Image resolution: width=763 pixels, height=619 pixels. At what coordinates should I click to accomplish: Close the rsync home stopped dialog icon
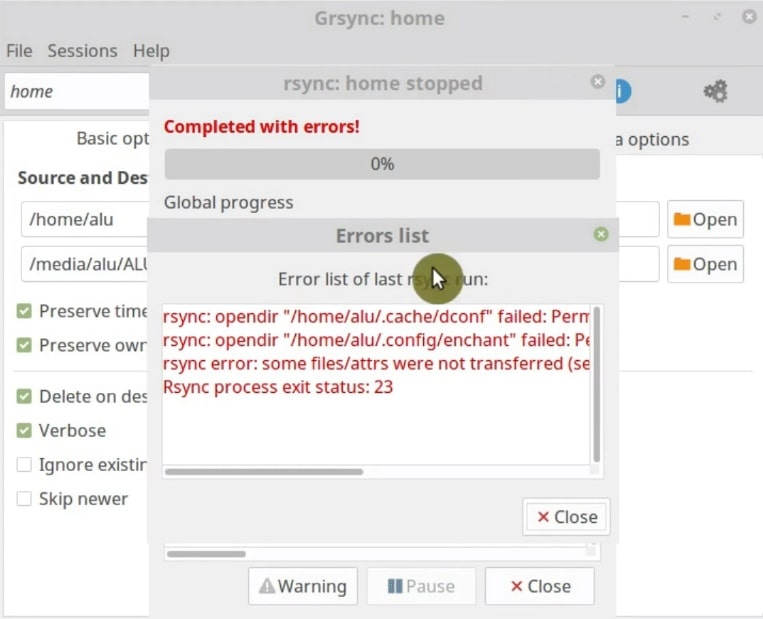(598, 82)
